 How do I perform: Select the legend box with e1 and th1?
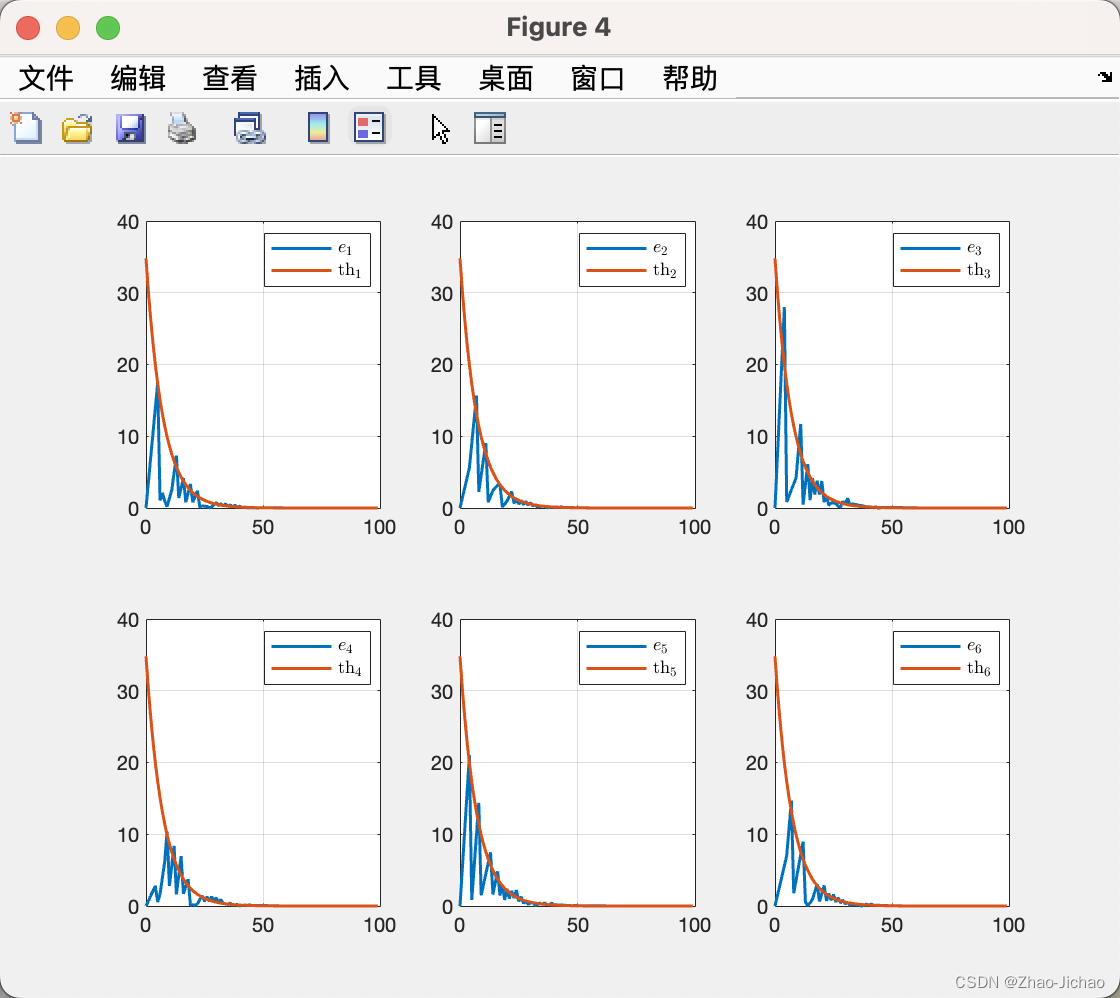point(317,260)
